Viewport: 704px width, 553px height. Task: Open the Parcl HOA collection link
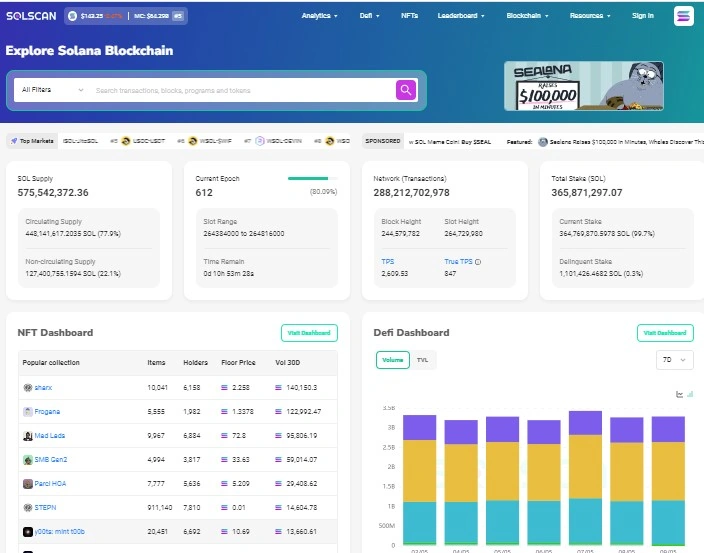50,483
